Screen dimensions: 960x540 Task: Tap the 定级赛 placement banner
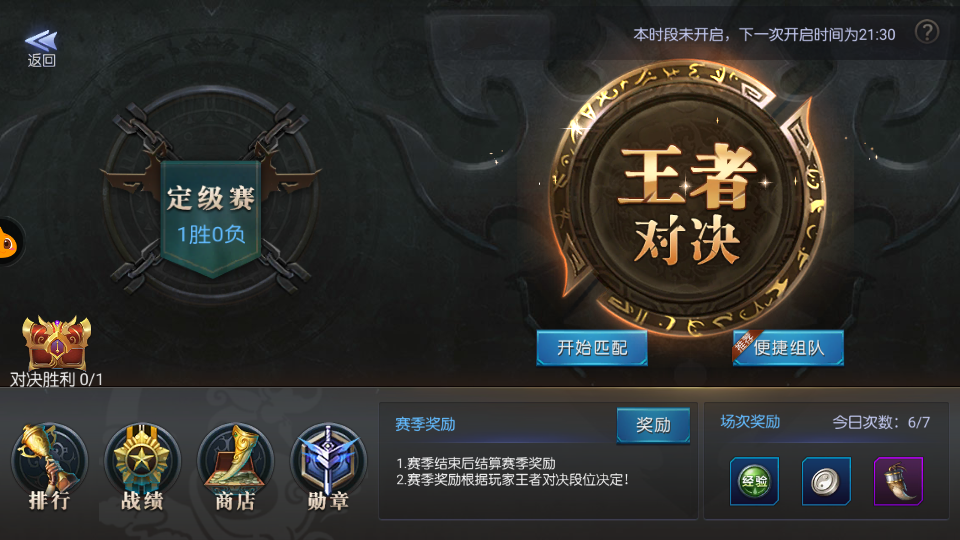coord(211,216)
